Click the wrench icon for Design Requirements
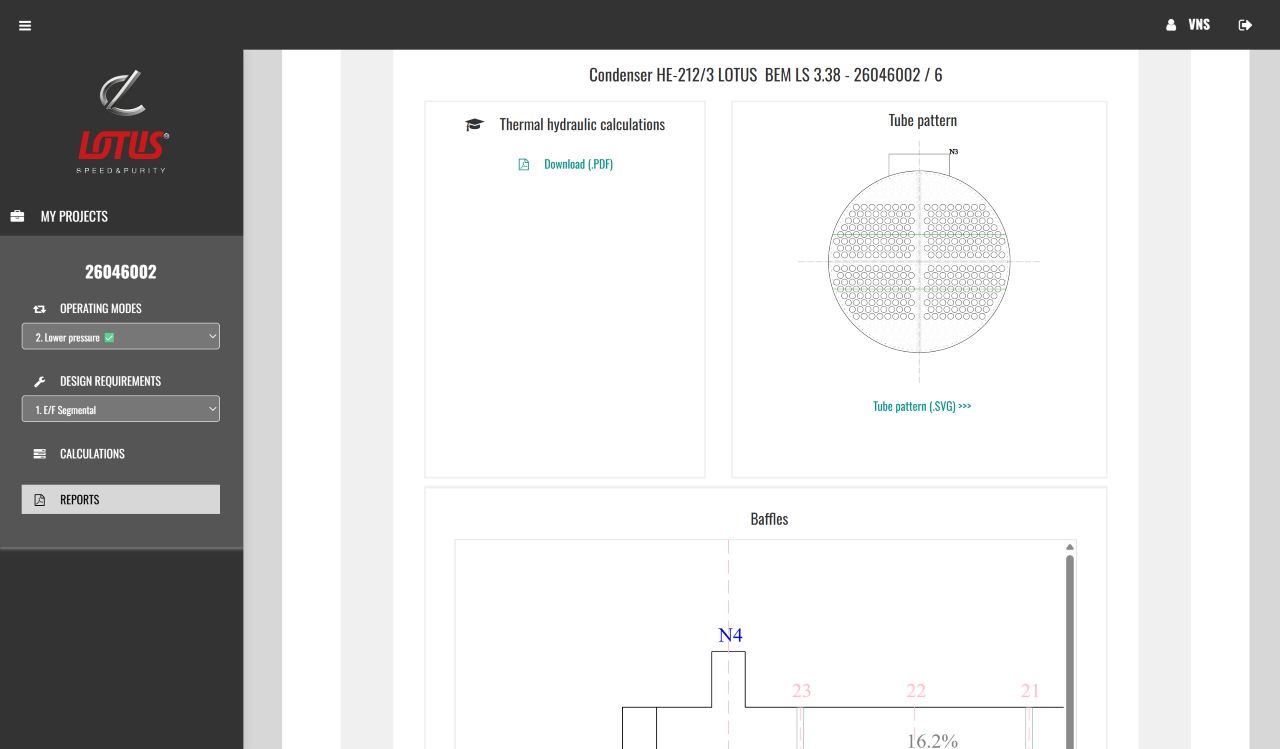The width and height of the screenshot is (1280, 749). tap(40, 381)
